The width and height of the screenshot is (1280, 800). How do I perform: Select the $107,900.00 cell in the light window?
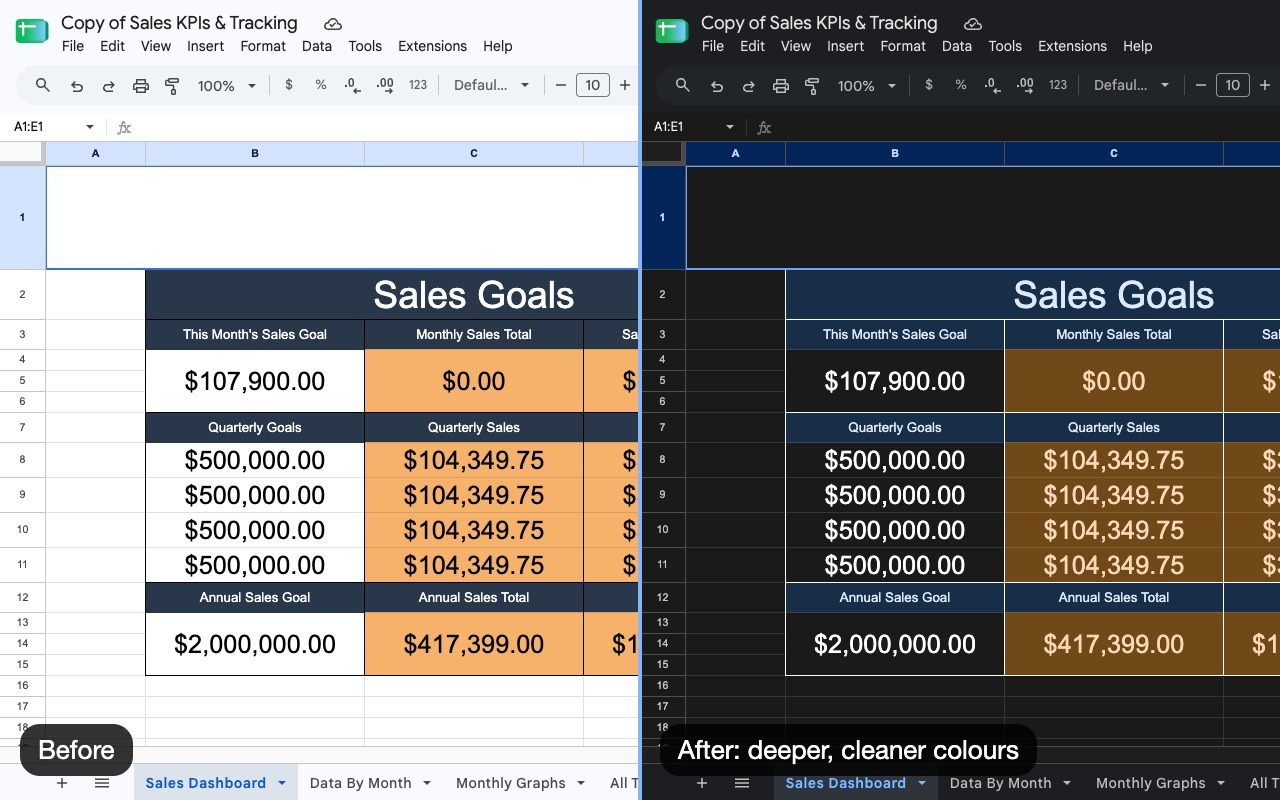click(255, 381)
